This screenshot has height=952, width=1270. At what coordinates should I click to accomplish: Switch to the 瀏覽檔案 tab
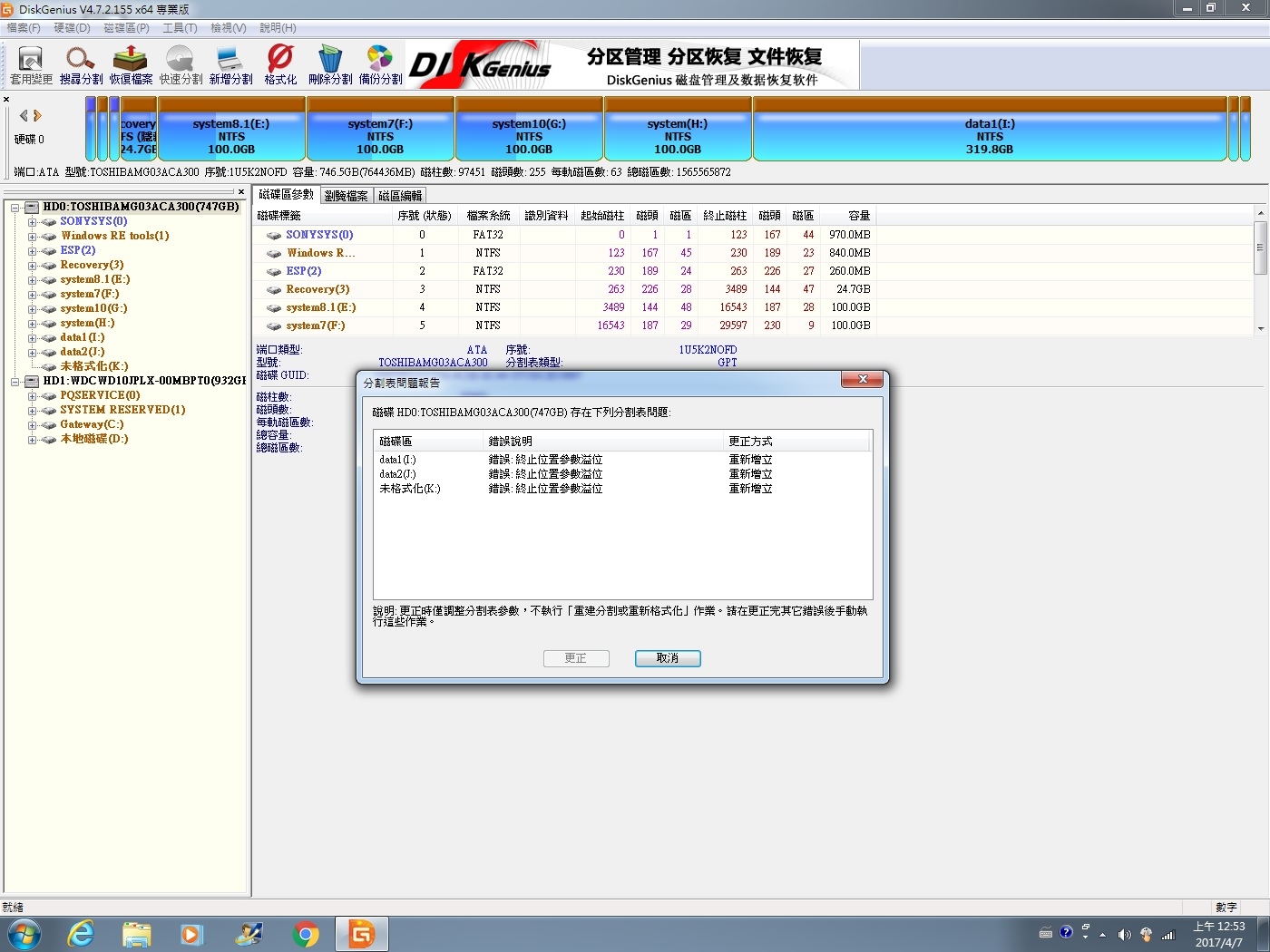346,196
